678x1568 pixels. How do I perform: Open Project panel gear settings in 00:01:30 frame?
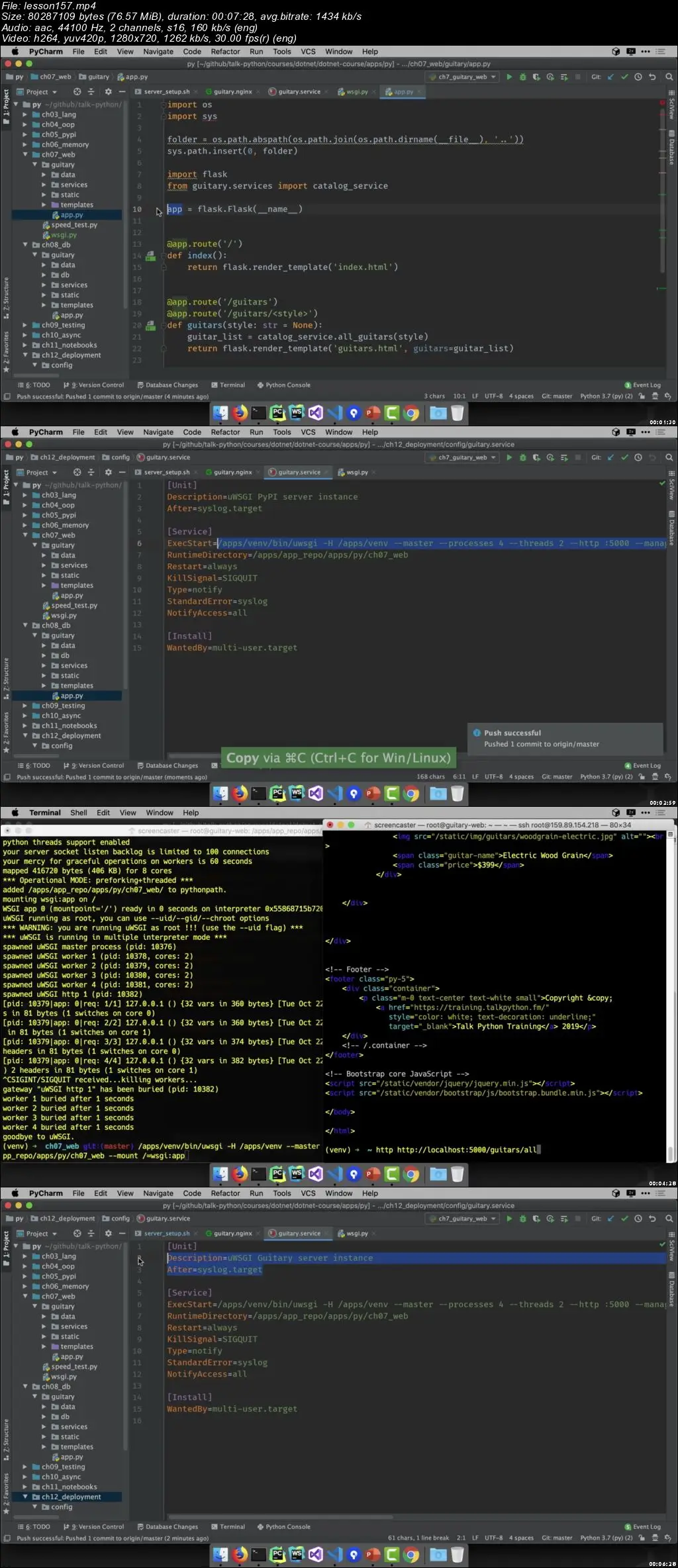(108, 92)
